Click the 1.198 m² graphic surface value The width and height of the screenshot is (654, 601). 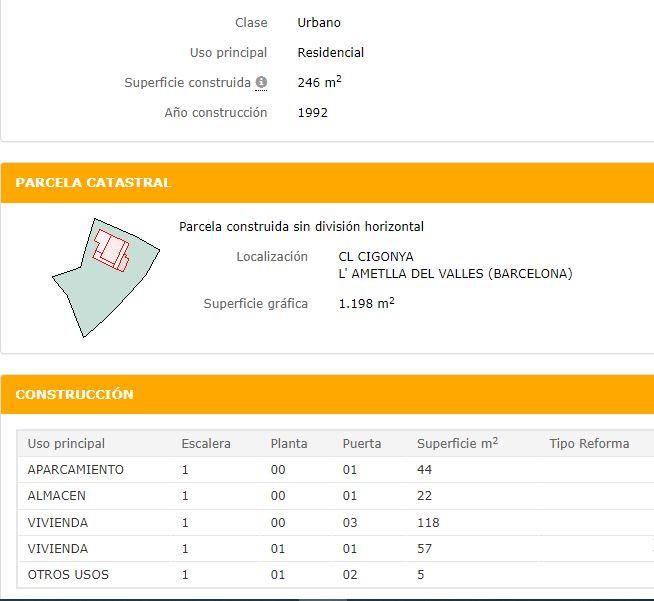(x=366, y=304)
